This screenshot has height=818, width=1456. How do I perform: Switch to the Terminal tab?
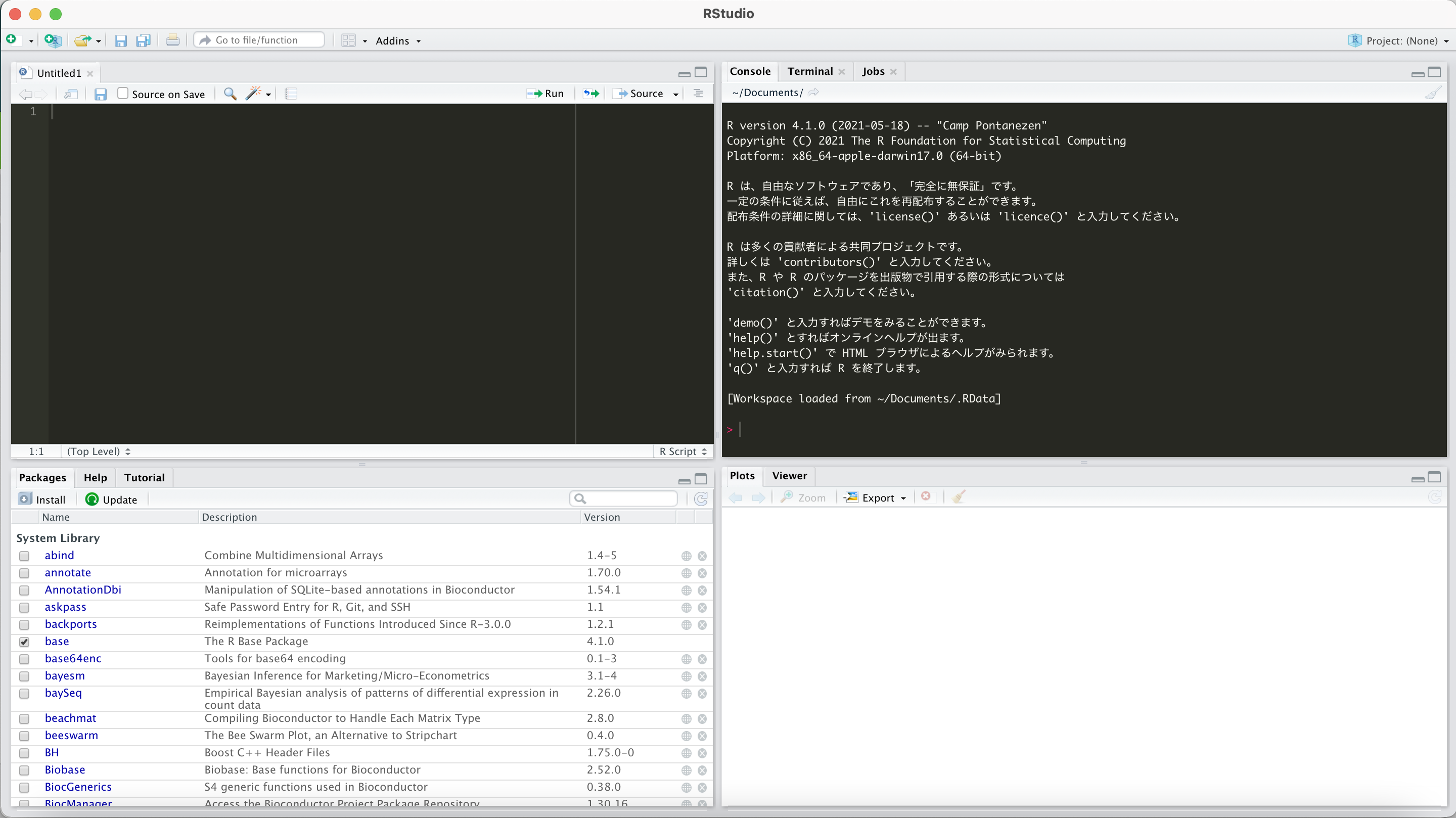[809, 71]
